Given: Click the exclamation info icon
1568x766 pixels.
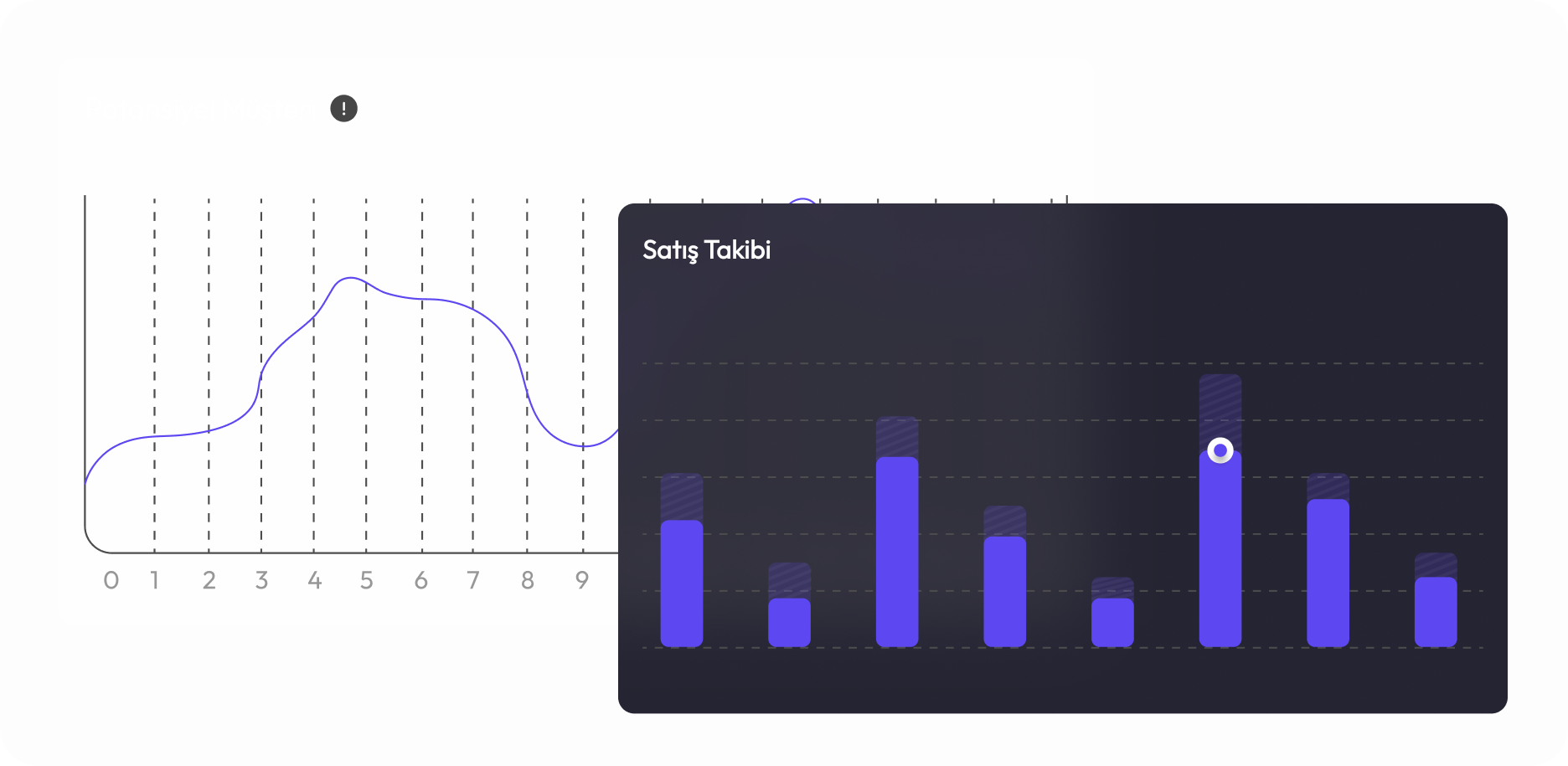Looking at the screenshot, I should [343, 108].
